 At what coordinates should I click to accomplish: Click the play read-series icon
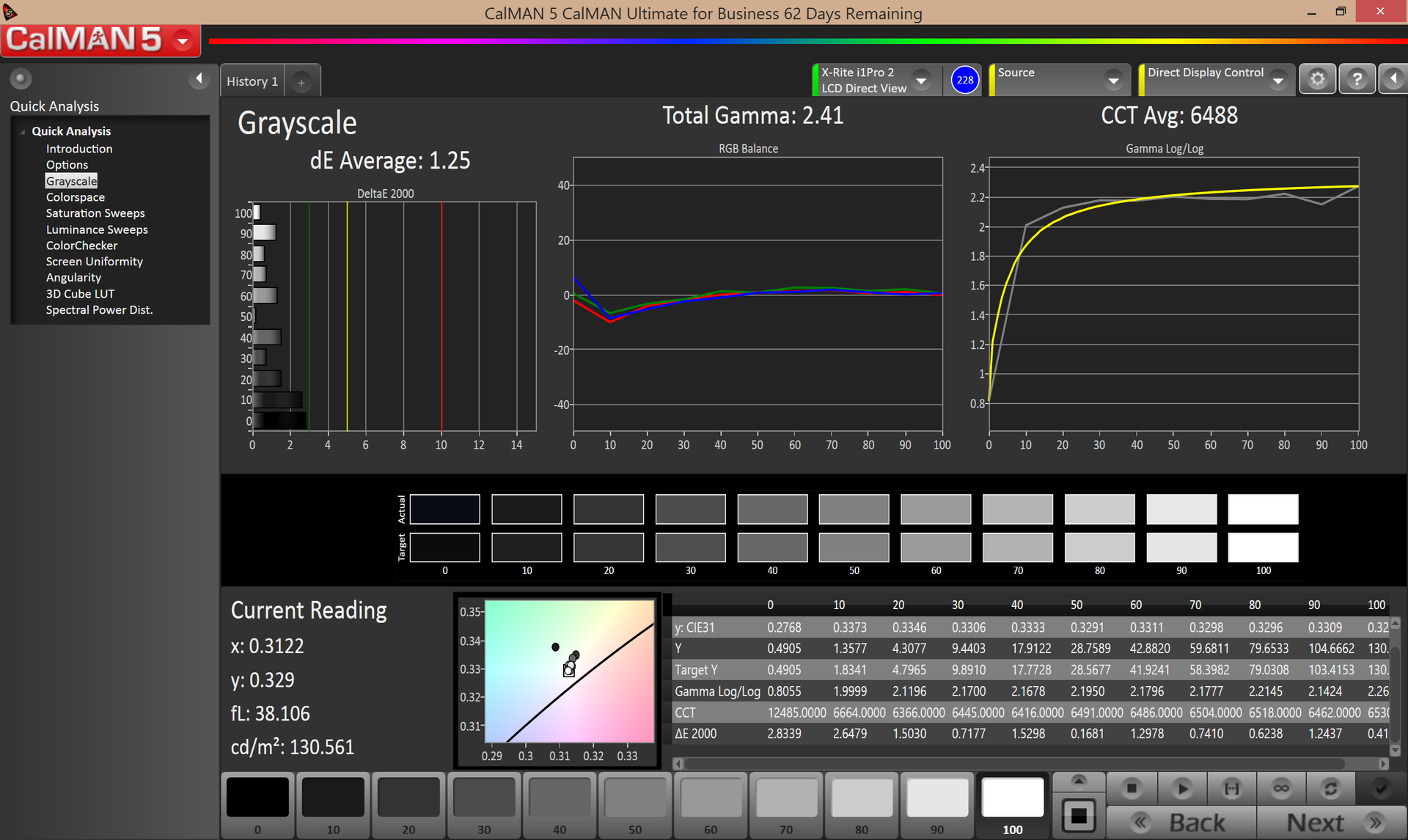1181,789
